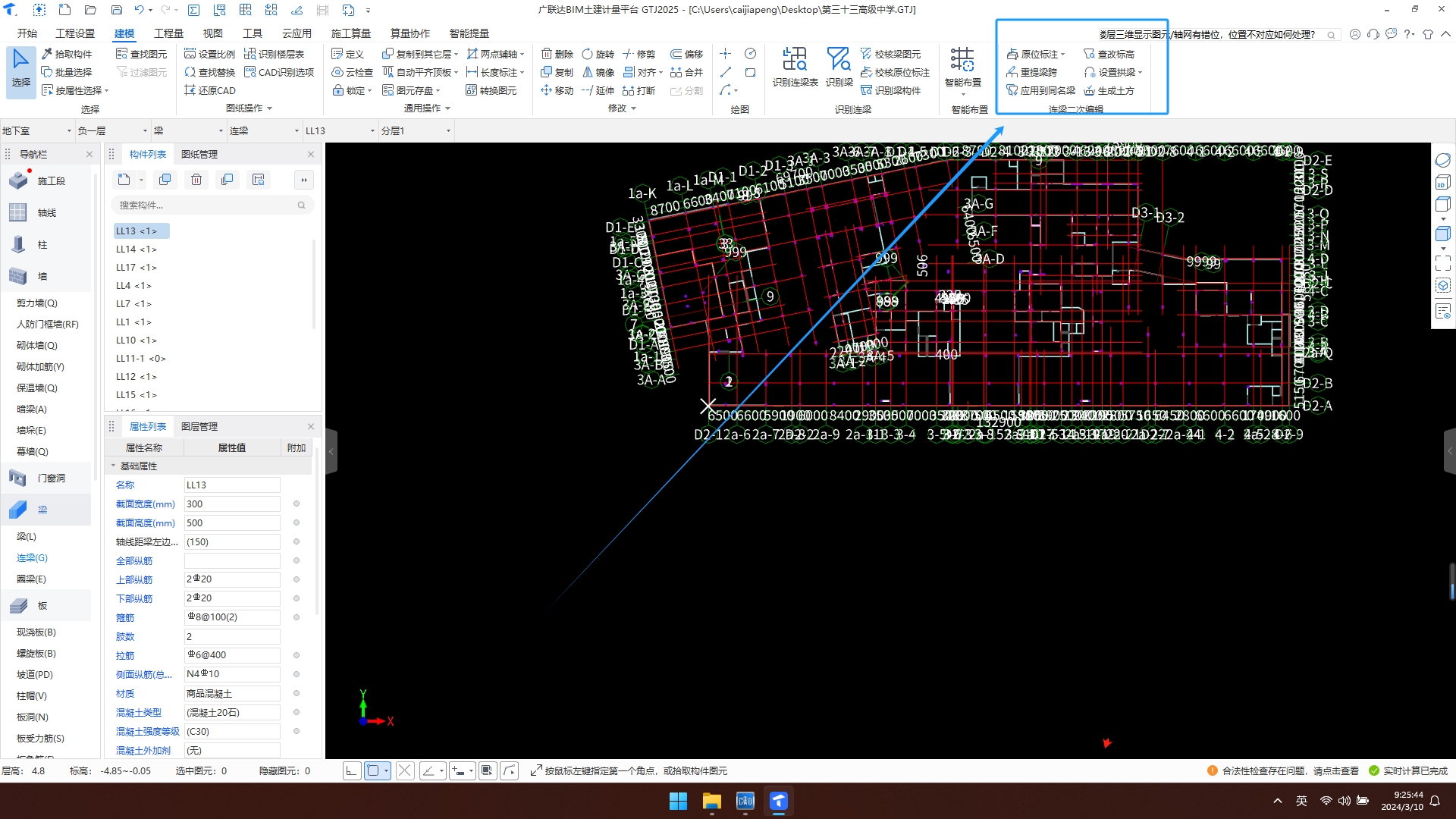Click 应用到同名梁 in the ribbon
Screen dimensions: 1456x819
click(1040, 90)
